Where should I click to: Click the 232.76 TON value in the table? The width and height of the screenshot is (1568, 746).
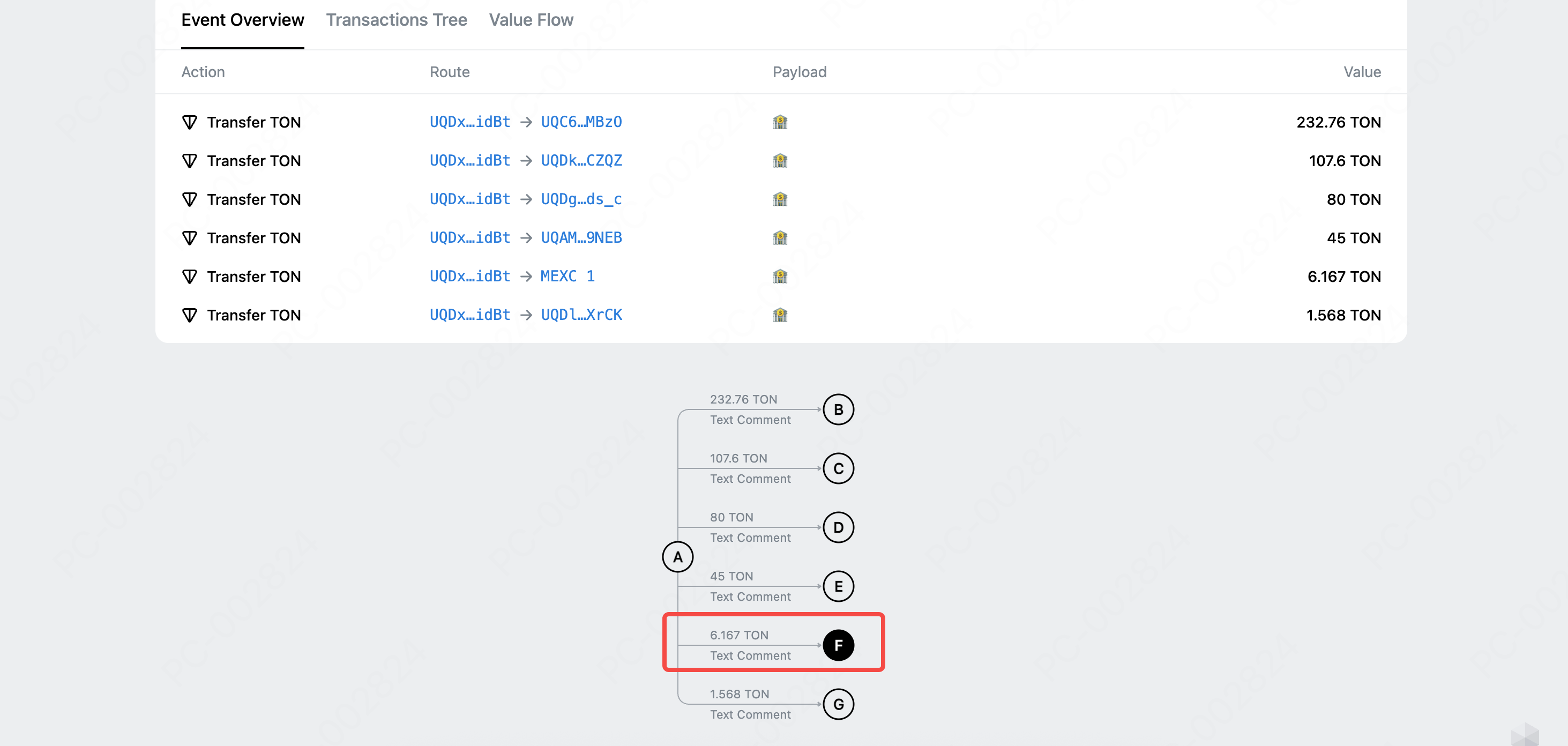coord(1339,122)
